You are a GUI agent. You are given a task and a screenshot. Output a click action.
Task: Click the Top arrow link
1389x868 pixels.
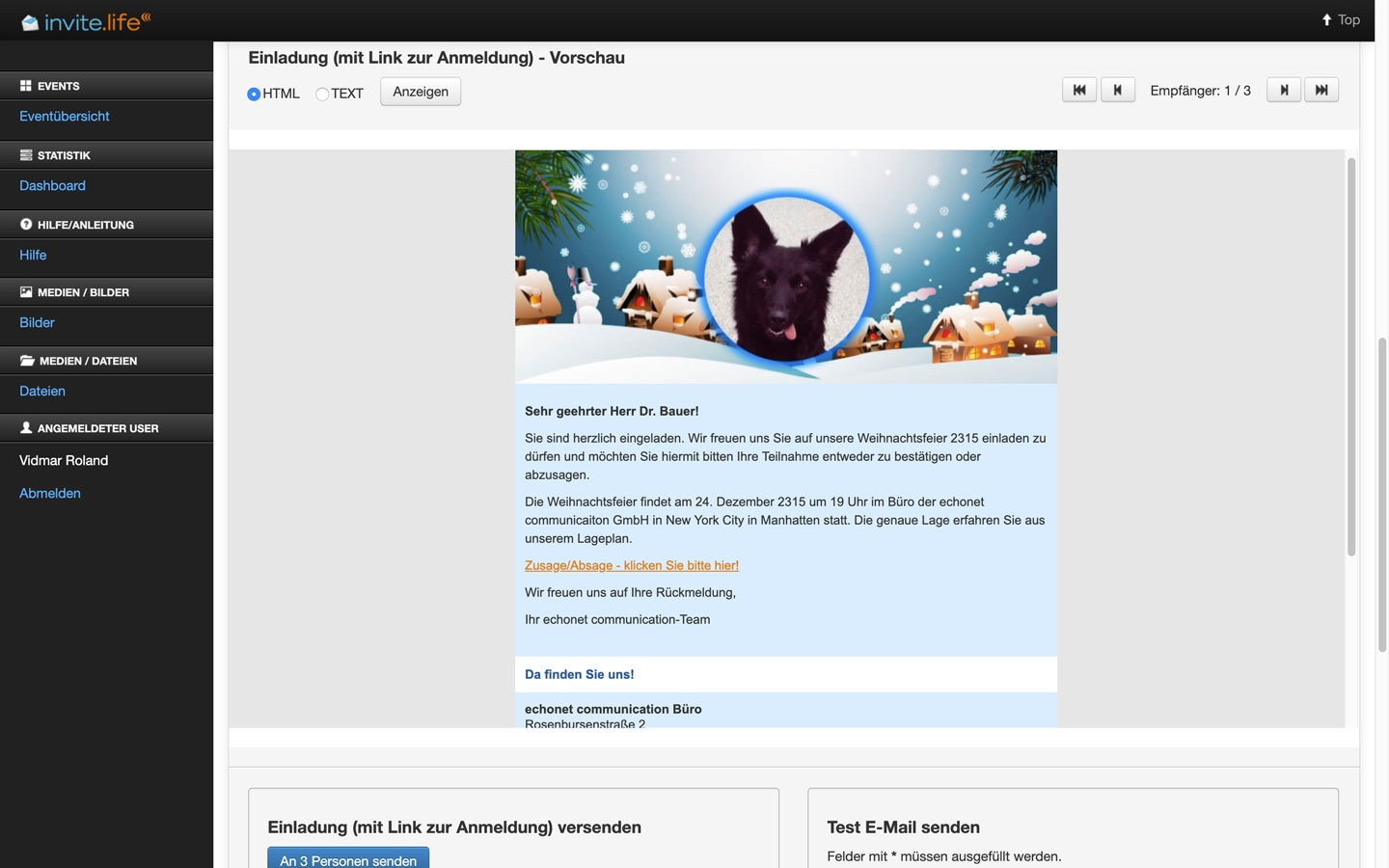pos(1341,19)
